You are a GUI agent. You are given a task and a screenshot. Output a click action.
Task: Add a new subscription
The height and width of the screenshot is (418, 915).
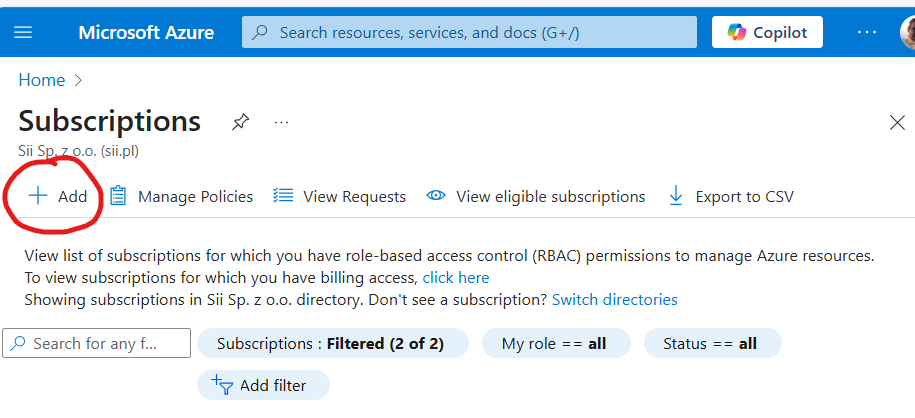pos(57,196)
